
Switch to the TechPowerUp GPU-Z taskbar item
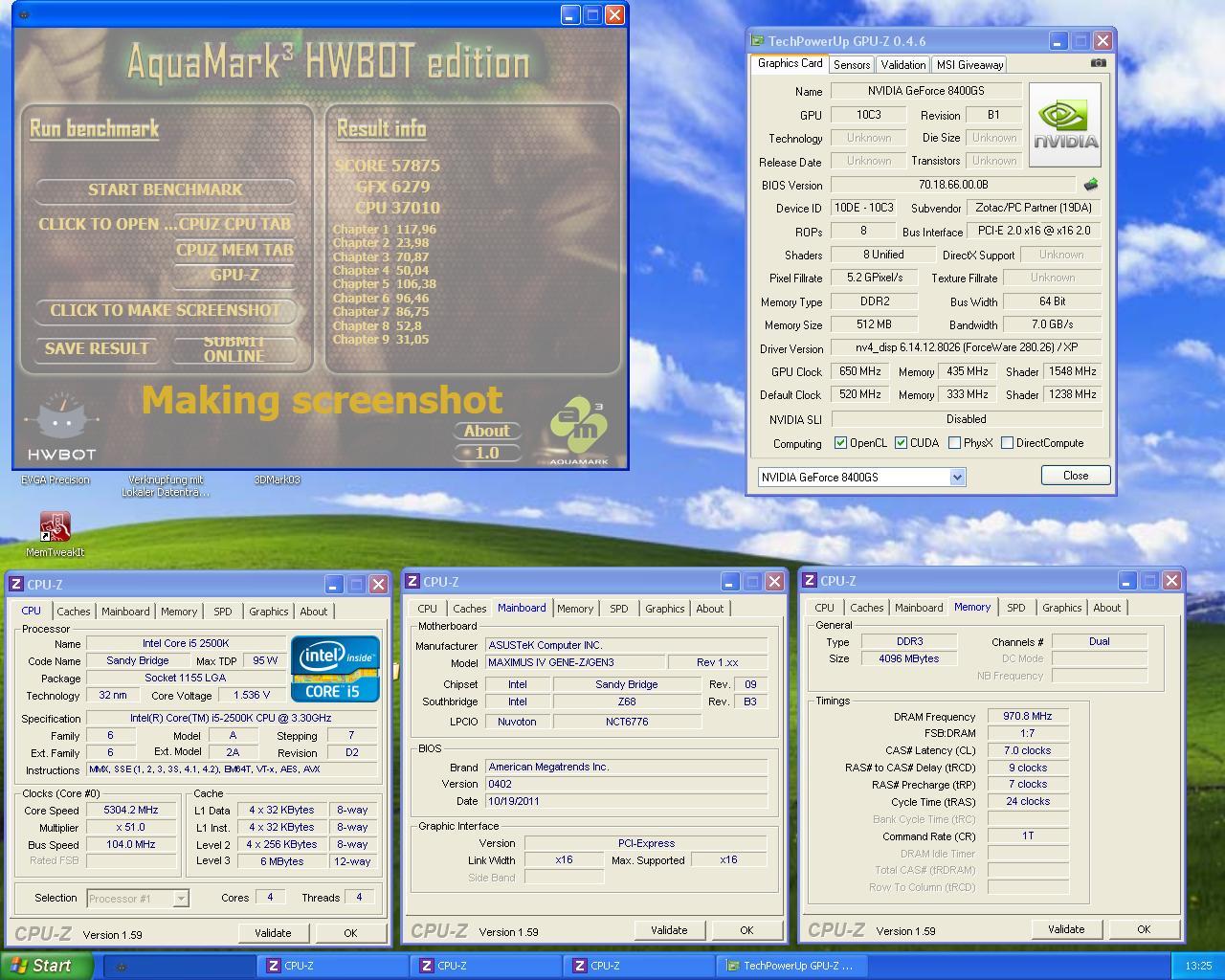(791, 966)
